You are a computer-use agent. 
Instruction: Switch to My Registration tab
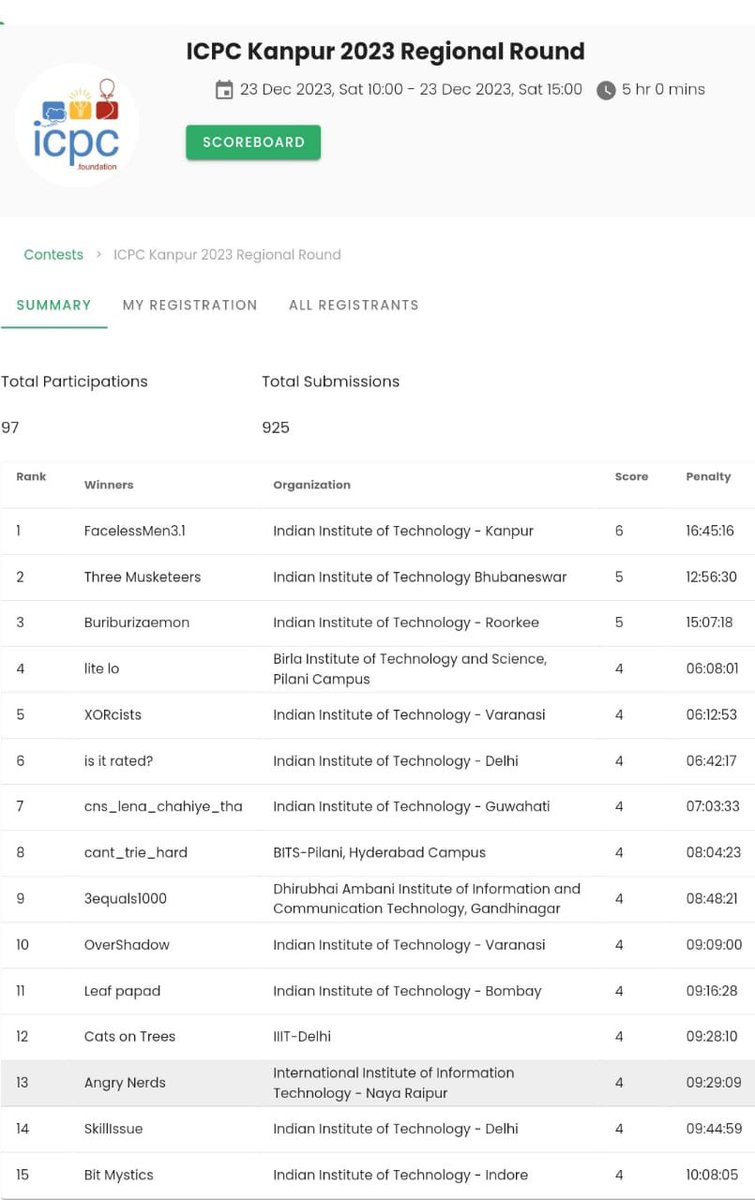190,305
